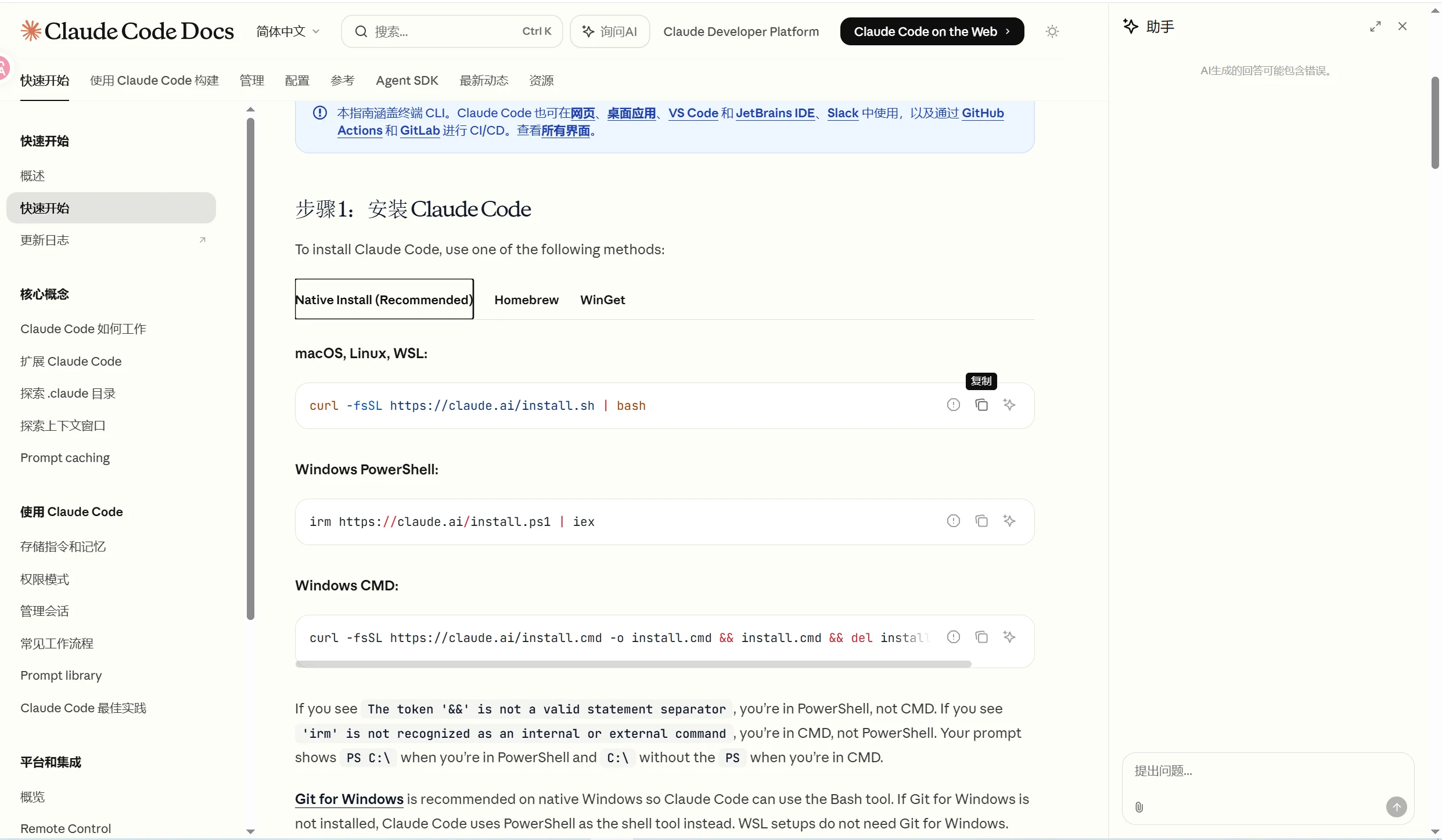
Task: Ask AI about the curl install.sh command
Action: click(x=1009, y=405)
